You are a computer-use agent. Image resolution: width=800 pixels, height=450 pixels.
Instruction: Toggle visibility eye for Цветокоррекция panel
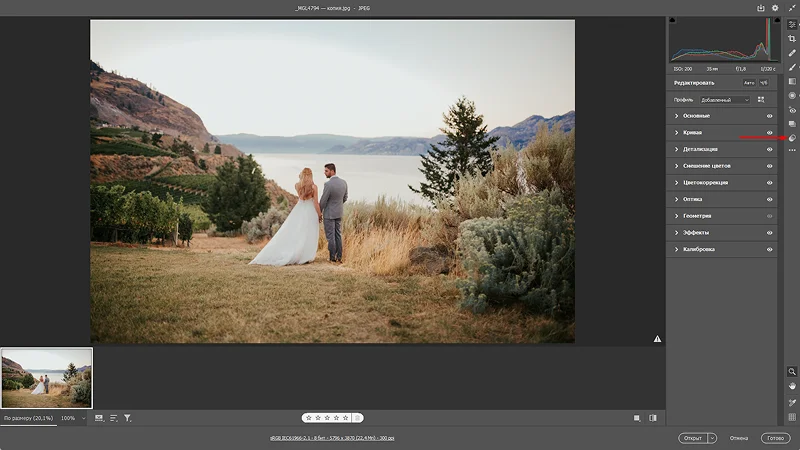tap(769, 183)
